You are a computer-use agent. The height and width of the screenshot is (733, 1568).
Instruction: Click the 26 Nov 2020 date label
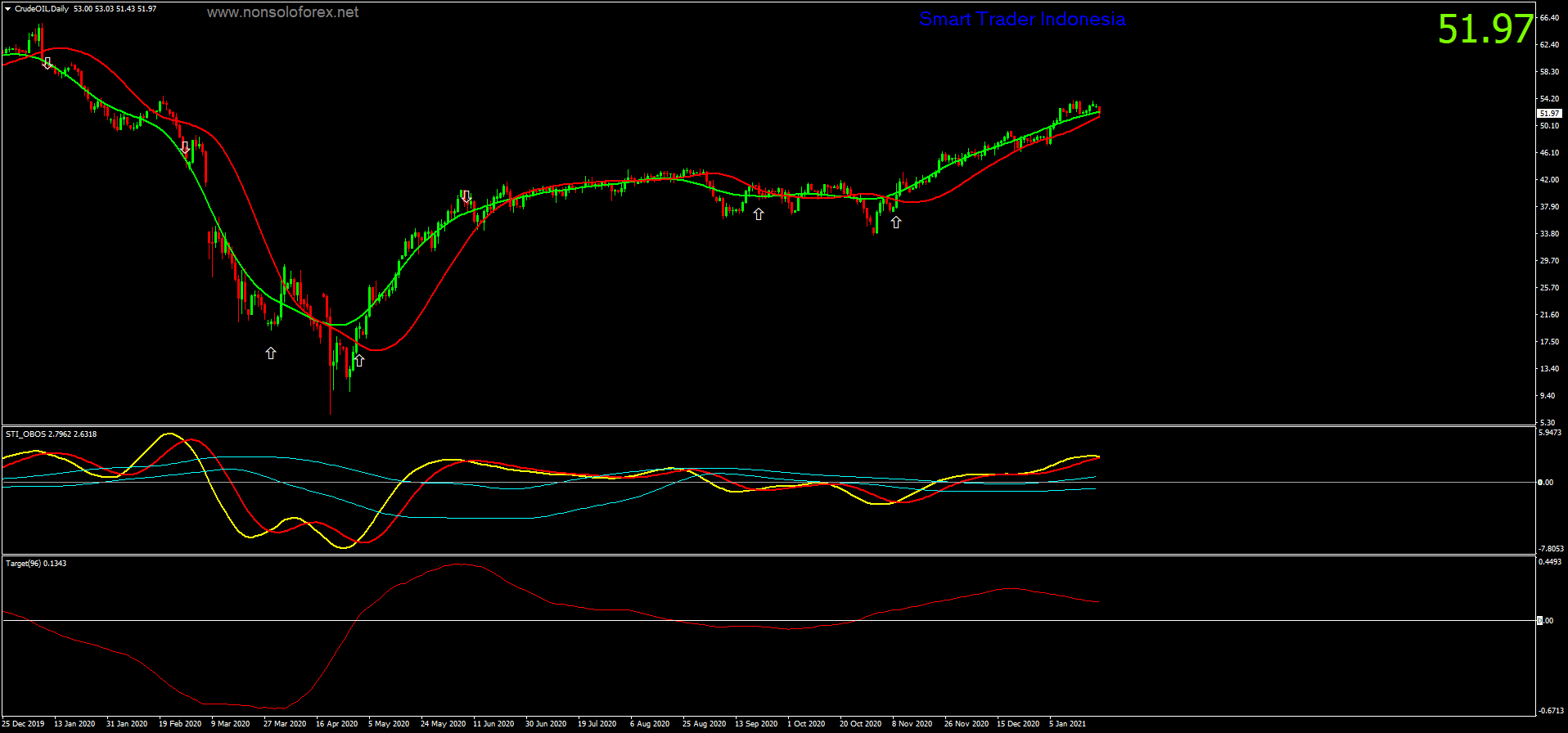click(966, 724)
